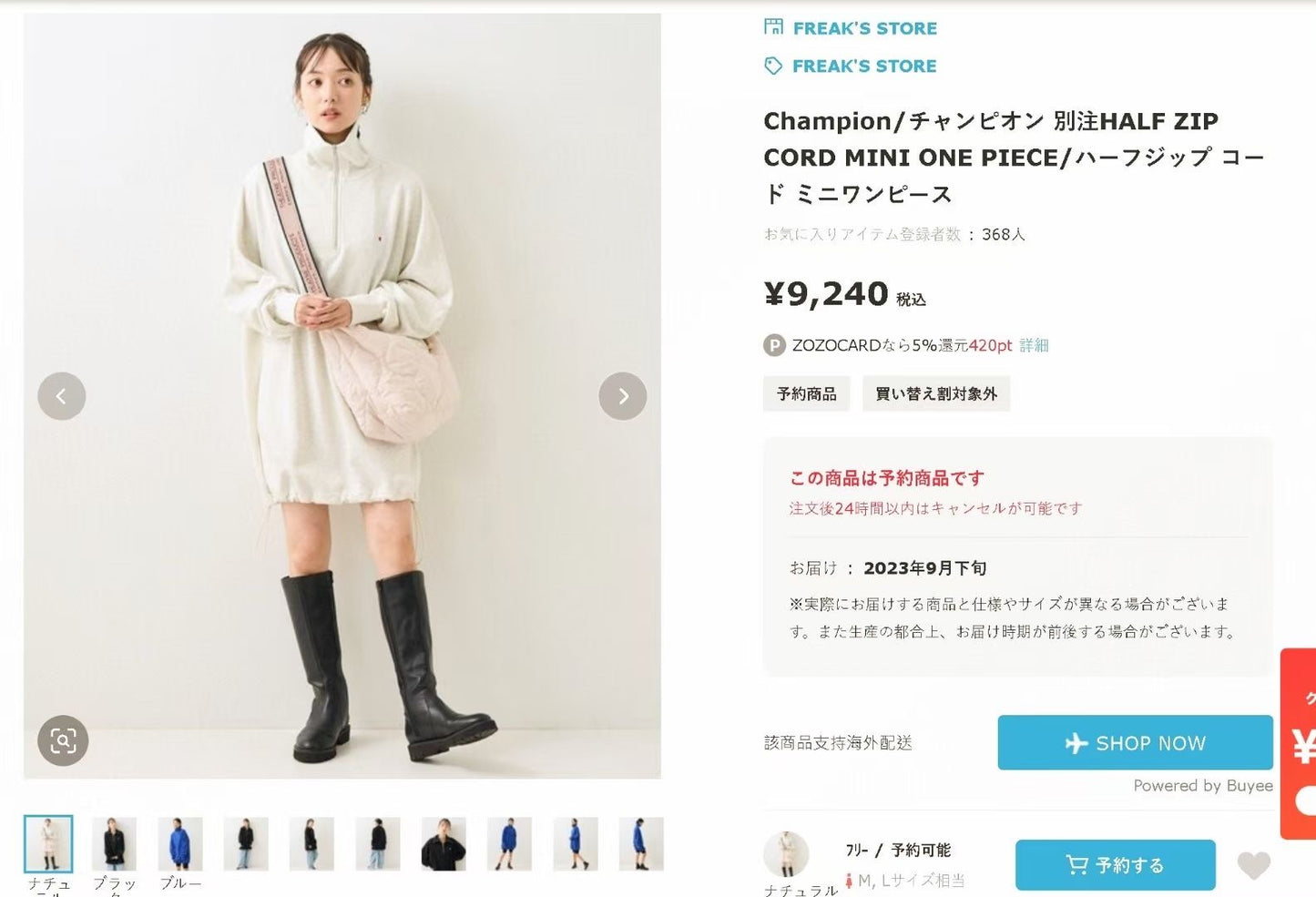Show next product image

(x=623, y=396)
